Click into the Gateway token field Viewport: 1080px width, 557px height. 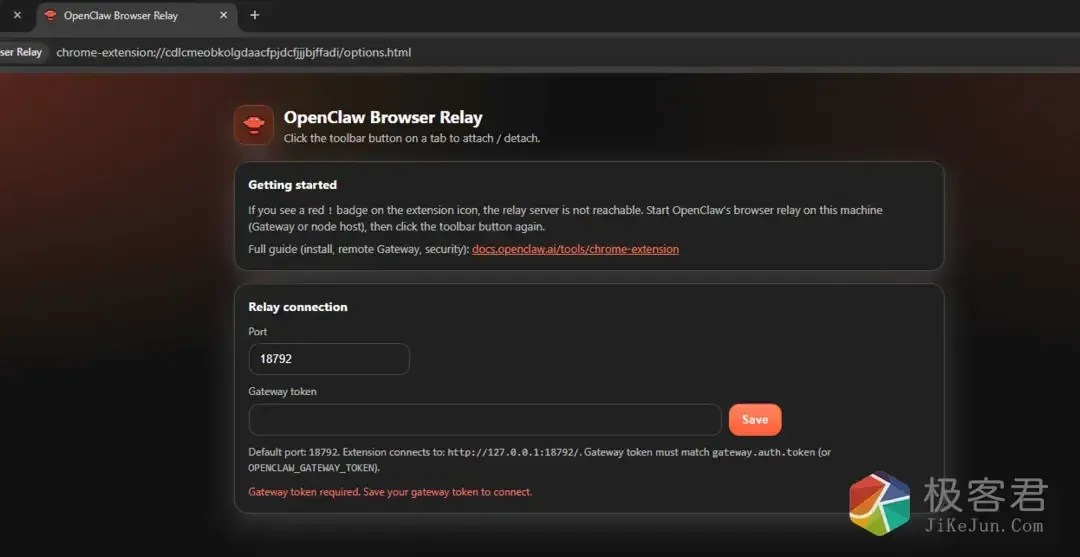[x=485, y=419]
